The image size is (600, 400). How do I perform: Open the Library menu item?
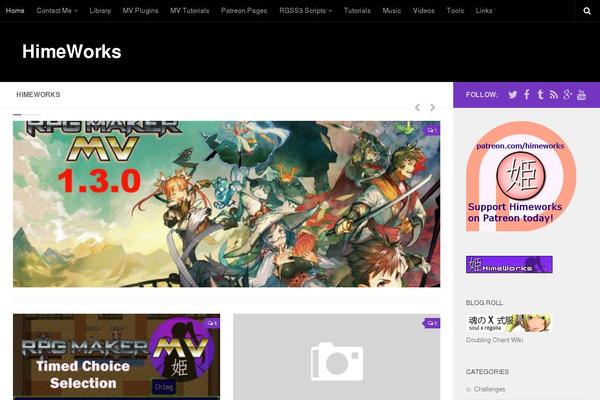(100, 11)
